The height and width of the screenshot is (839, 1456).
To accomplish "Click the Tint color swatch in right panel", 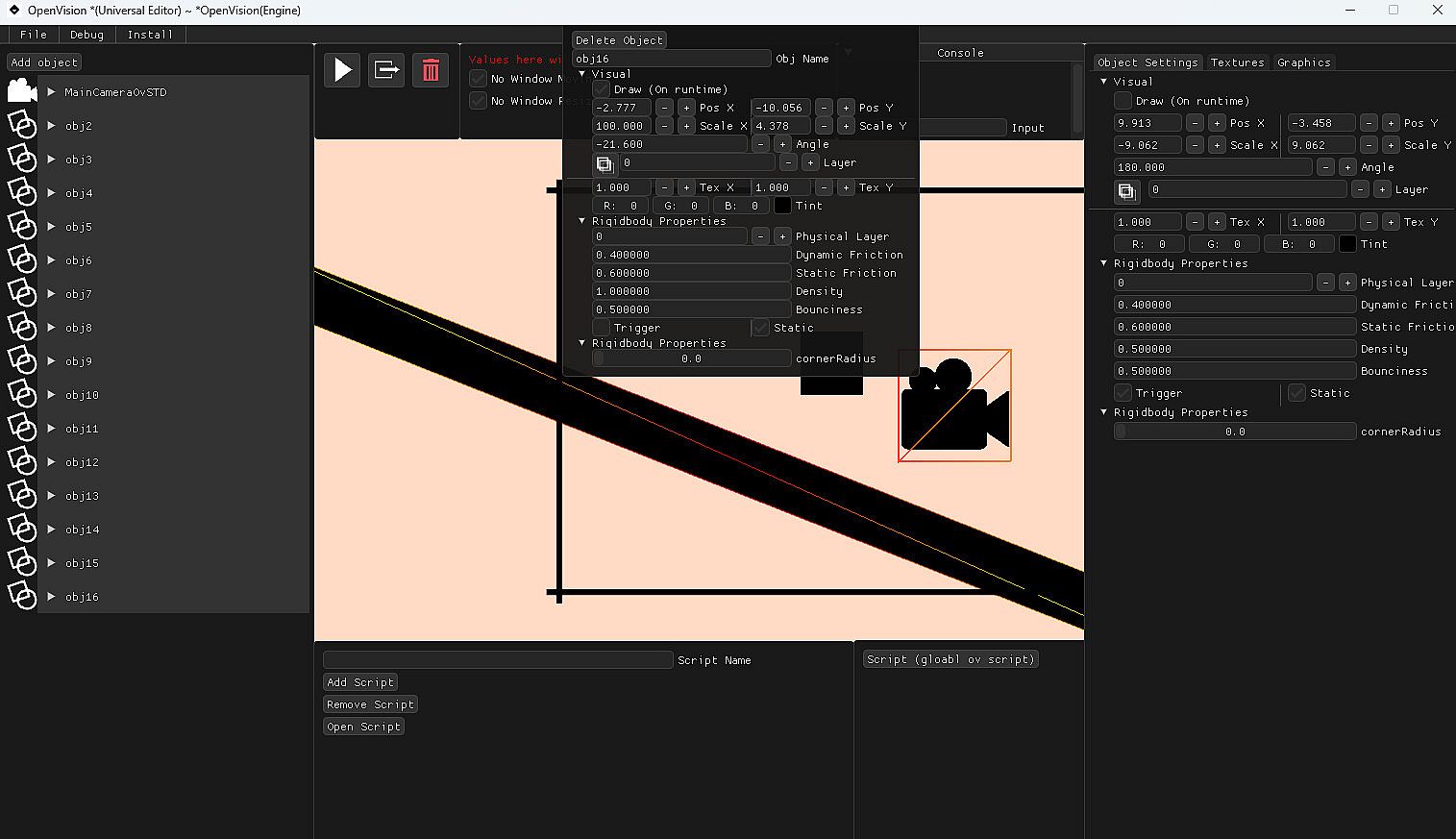I will [1347, 244].
